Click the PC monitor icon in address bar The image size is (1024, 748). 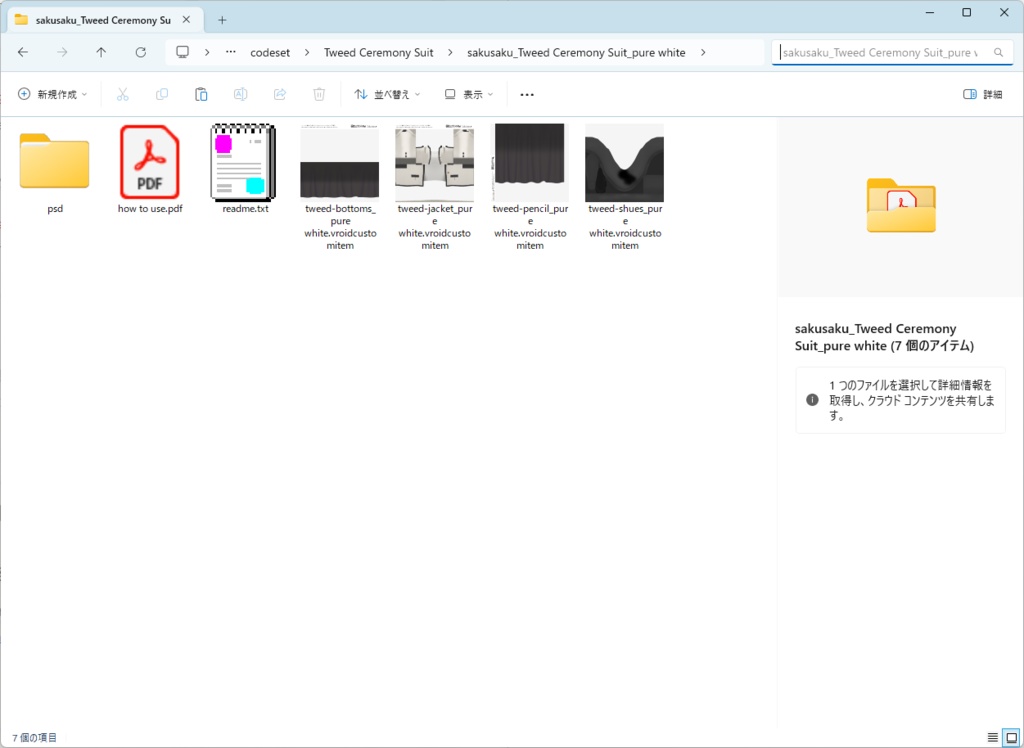click(x=183, y=52)
